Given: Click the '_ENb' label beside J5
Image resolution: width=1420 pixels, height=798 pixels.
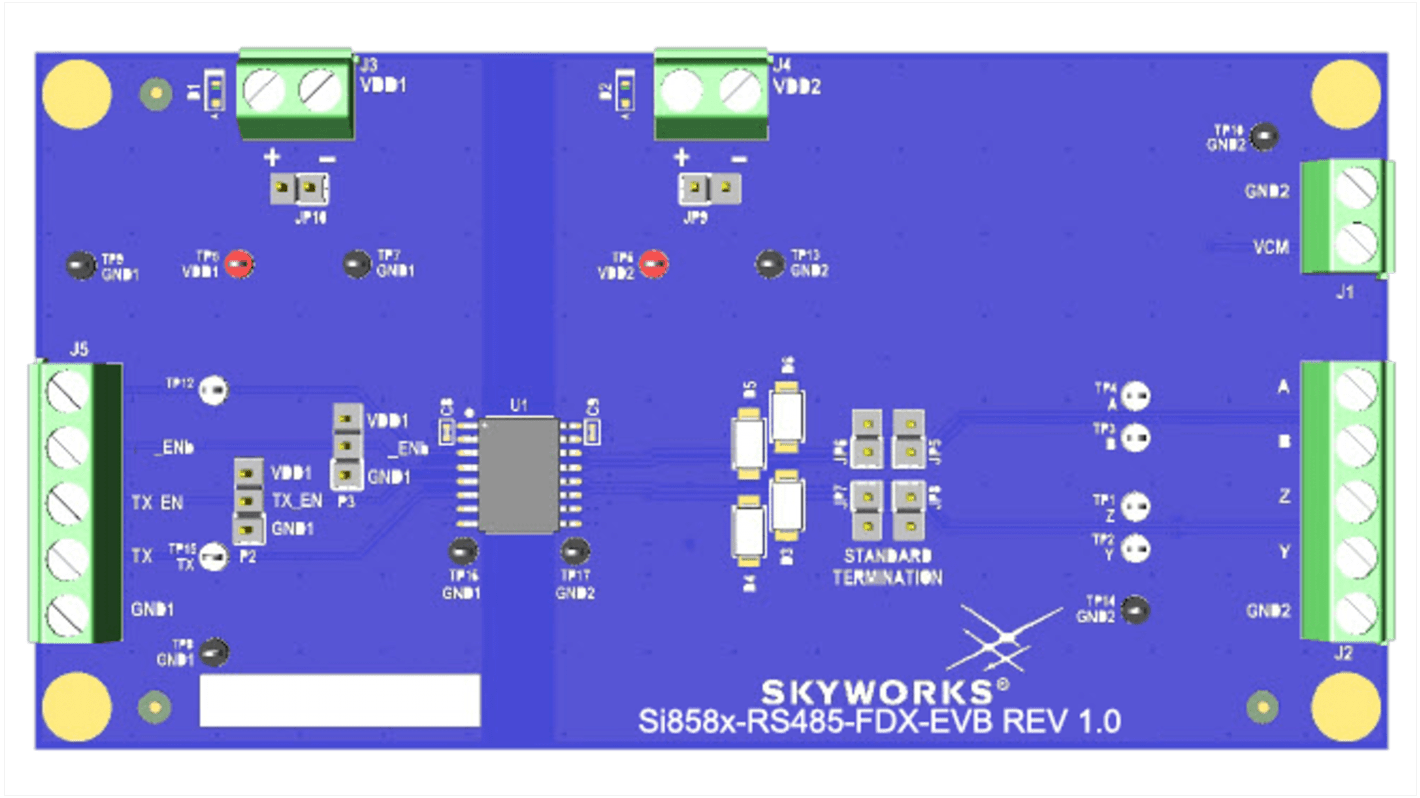Looking at the screenshot, I should click(x=172, y=448).
